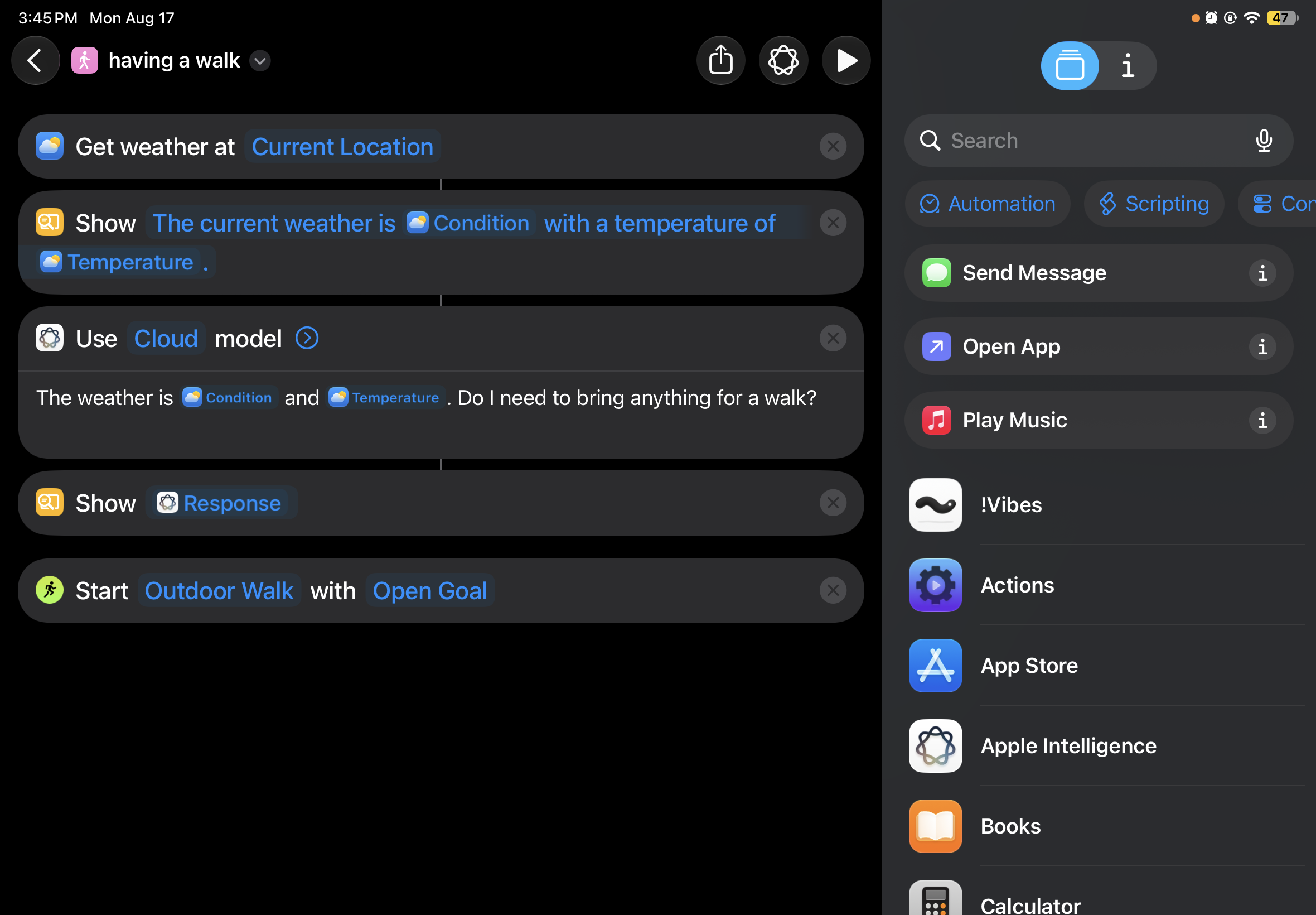Show info for Play Music action
This screenshot has width=1316, height=915.
(1262, 420)
